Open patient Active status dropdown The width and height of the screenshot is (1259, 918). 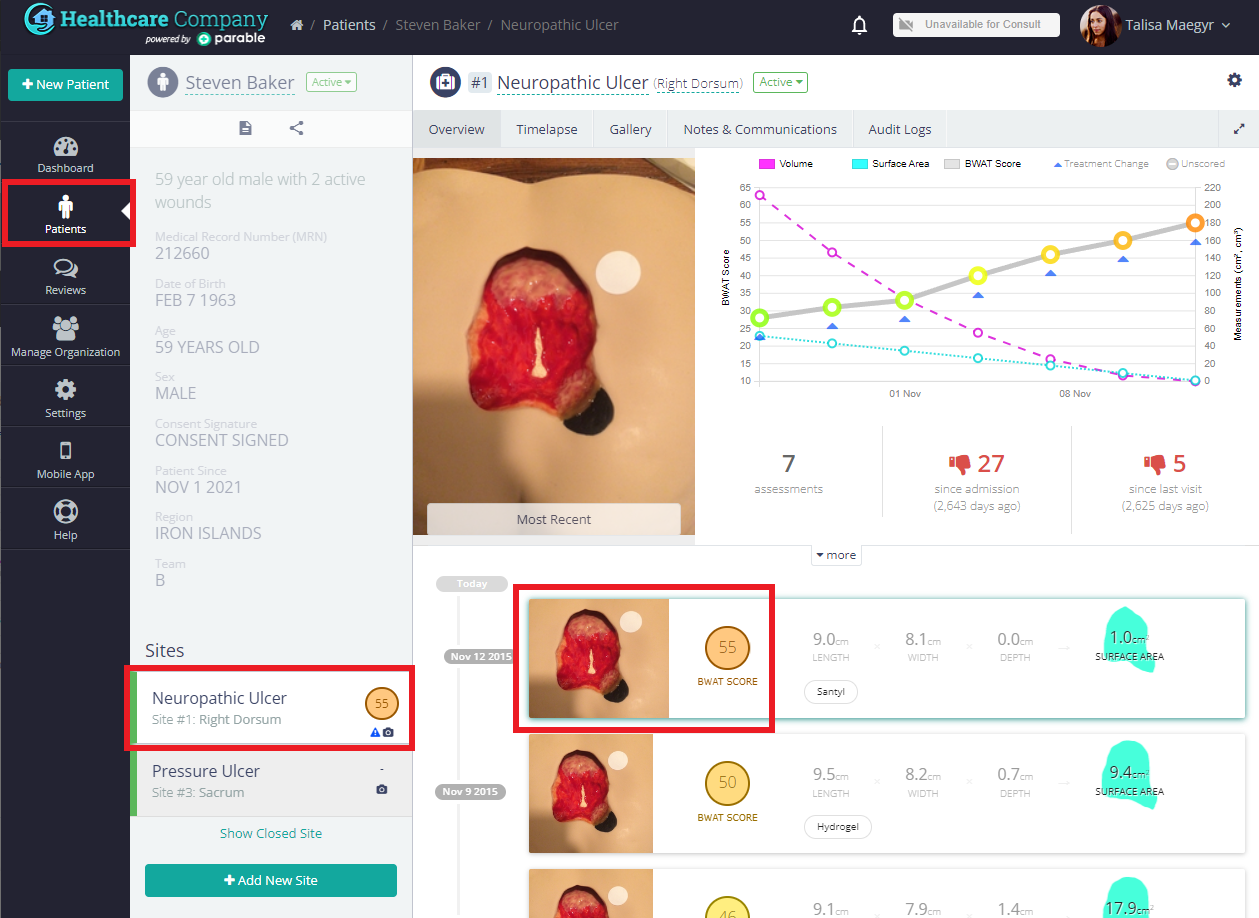(x=331, y=82)
